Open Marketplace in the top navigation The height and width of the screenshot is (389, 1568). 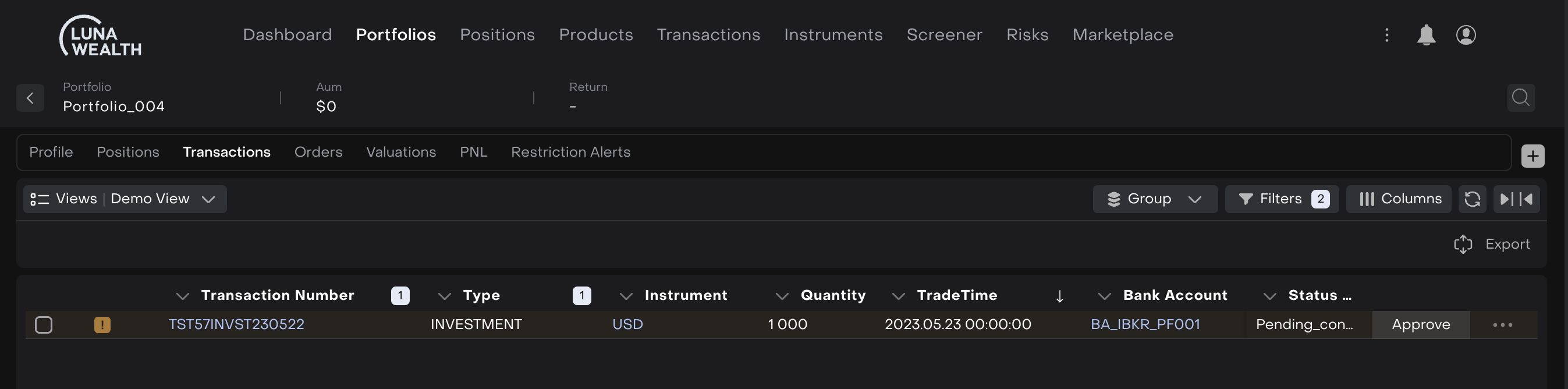click(x=1122, y=35)
